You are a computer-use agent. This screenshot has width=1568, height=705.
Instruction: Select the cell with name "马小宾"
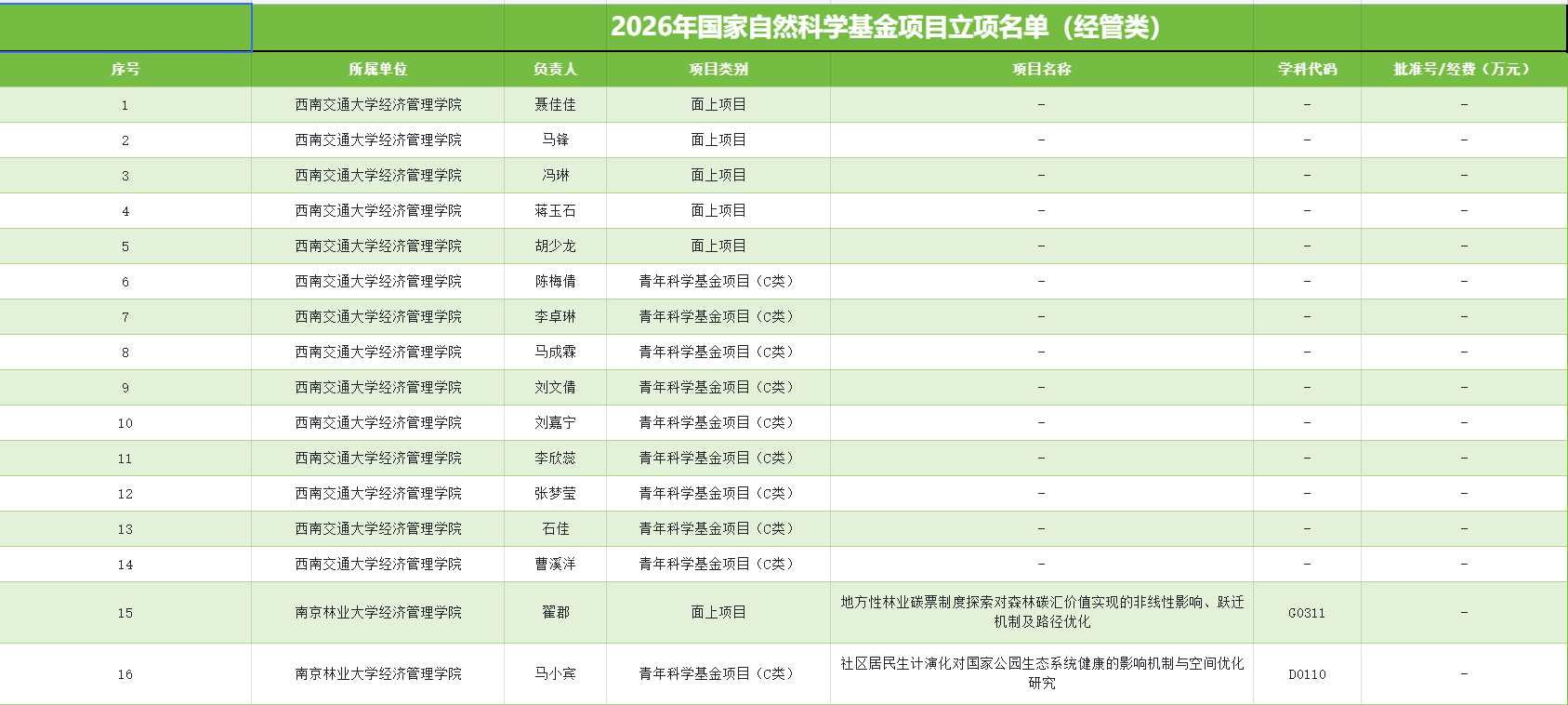point(555,673)
